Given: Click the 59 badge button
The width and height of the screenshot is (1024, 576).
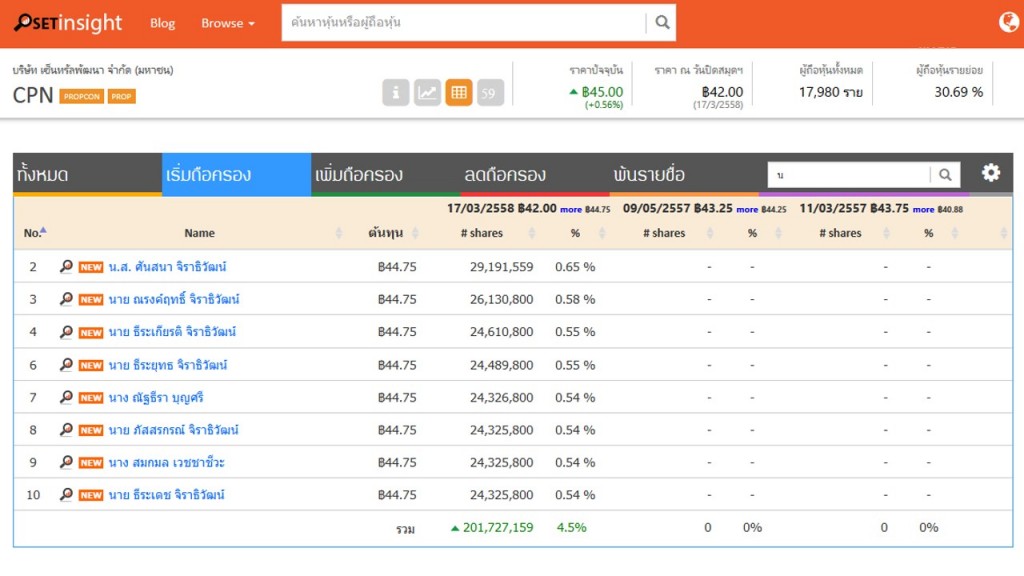Looking at the screenshot, I should 490,93.
